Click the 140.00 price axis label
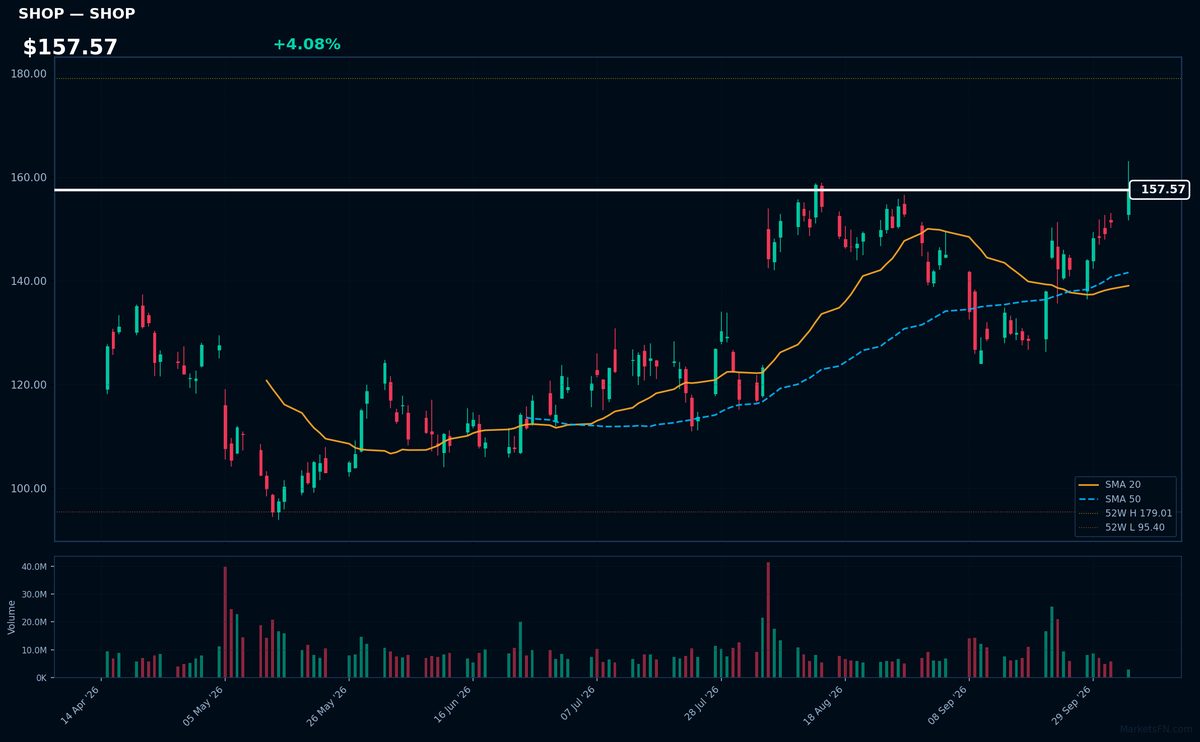Viewport: 1200px width, 742px height. (x=29, y=281)
